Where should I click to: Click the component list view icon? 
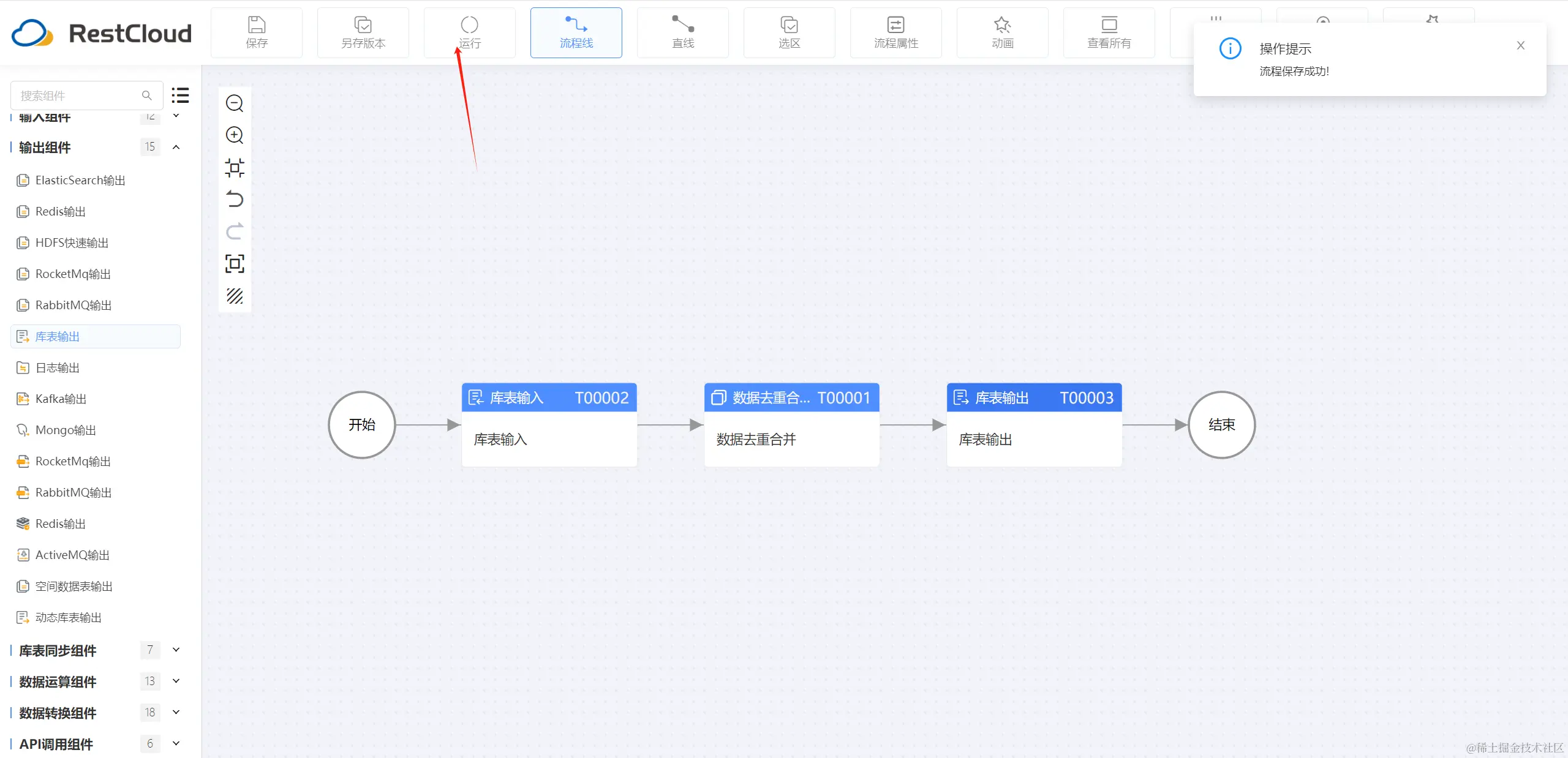pos(180,95)
